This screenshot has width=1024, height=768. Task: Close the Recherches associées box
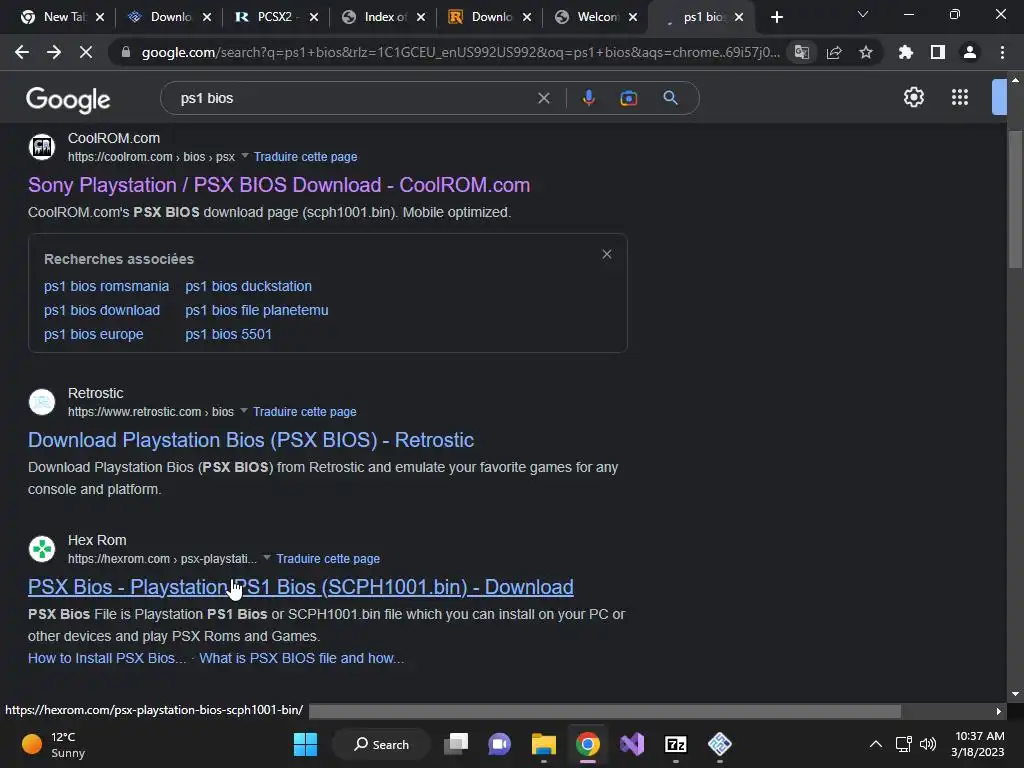click(x=607, y=254)
